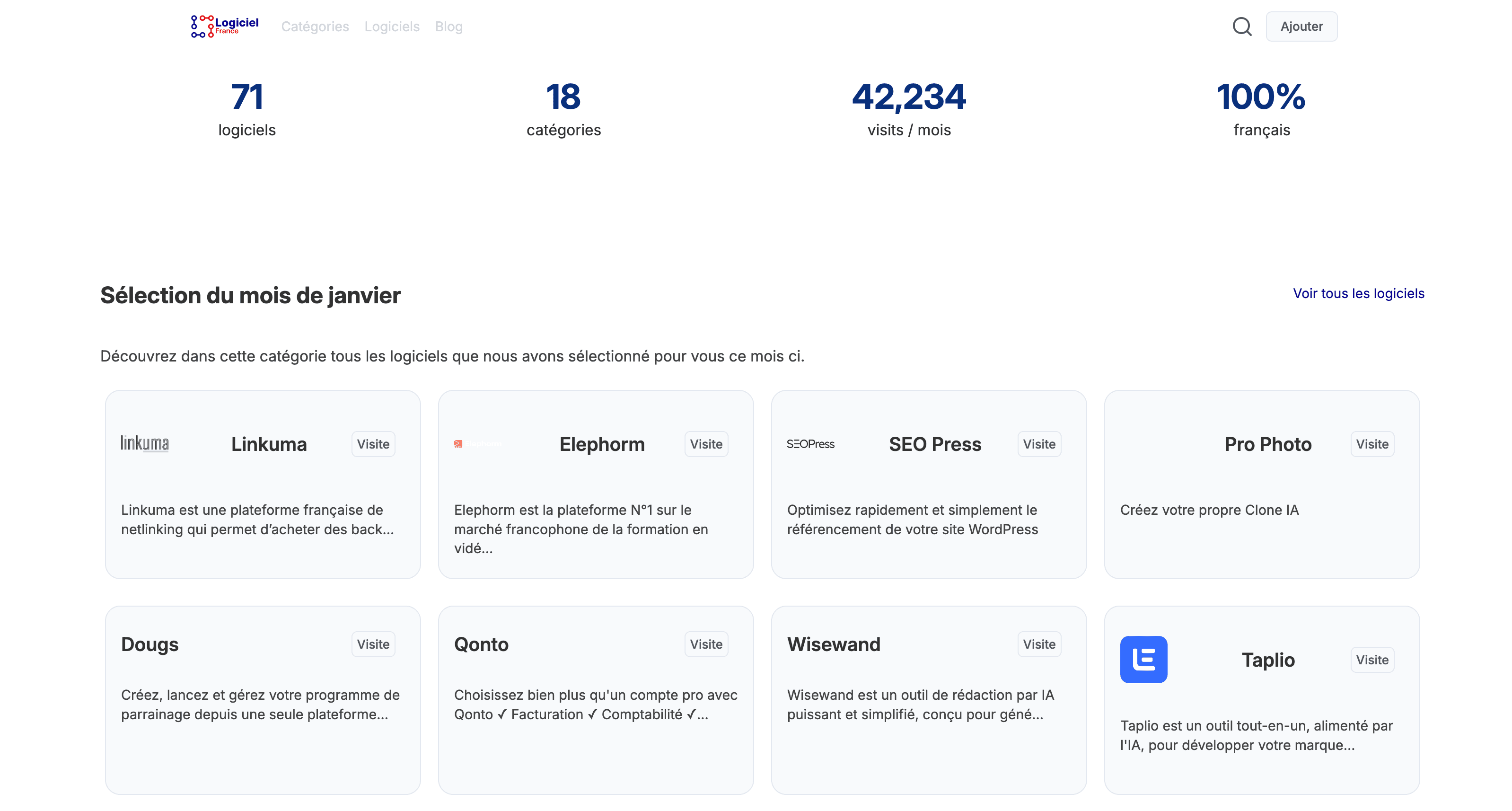Image resolution: width=1512 pixels, height=811 pixels.
Task: Follow the Voir tous les logiciels link
Action: pyautogui.click(x=1358, y=293)
